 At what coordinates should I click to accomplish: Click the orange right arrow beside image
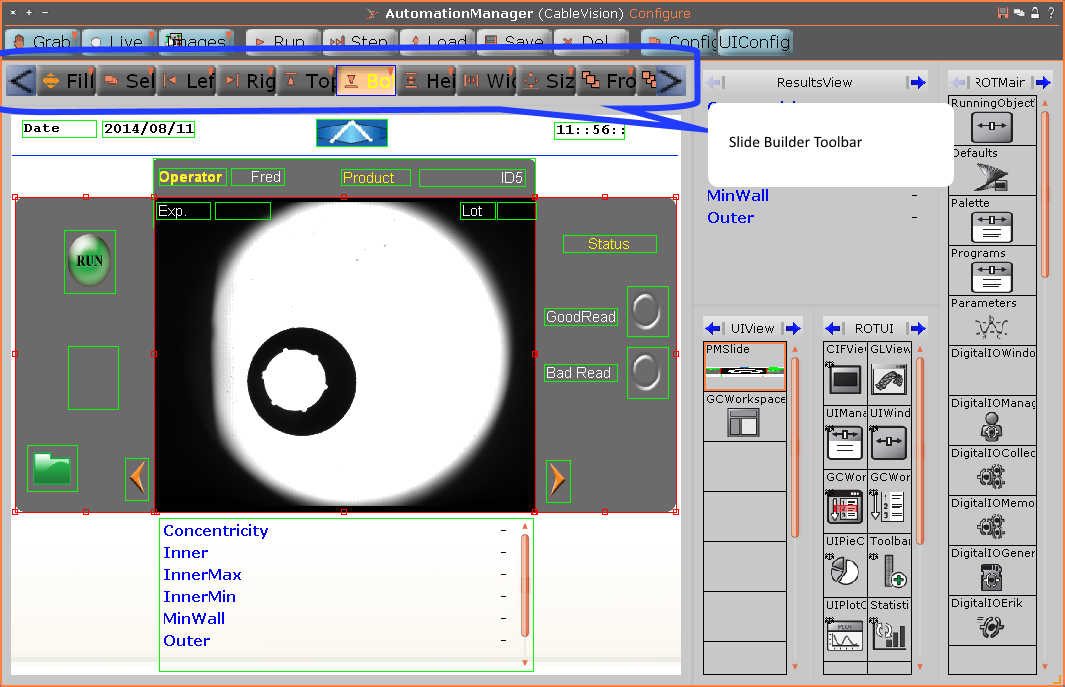558,480
